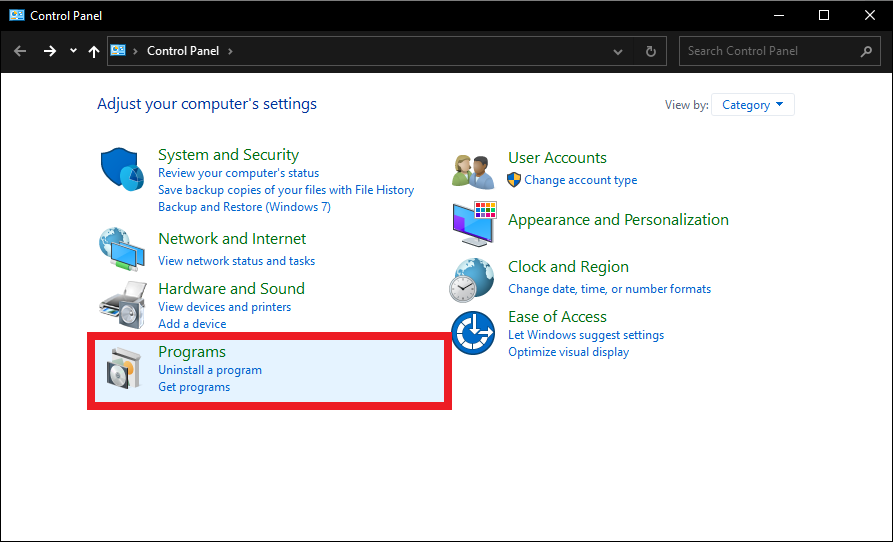Open the Clock and Region globe icon
This screenshot has width=893, height=542.
(x=473, y=279)
